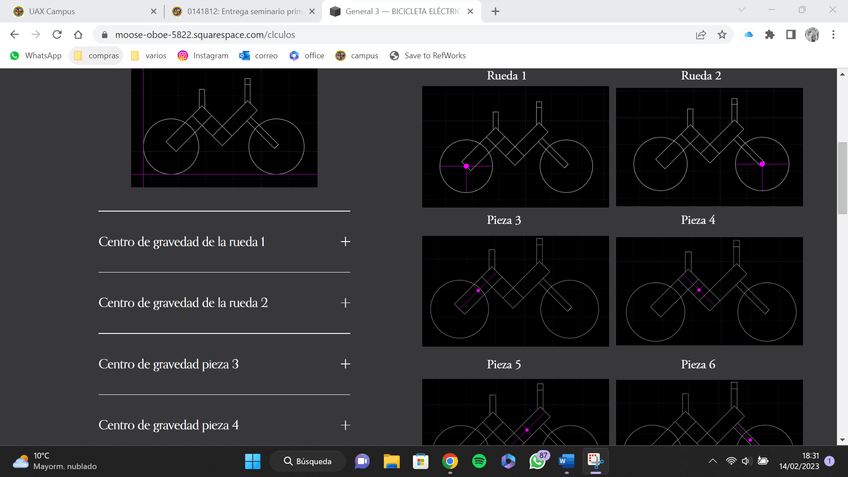Open the tab search chevron
The height and width of the screenshot is (477, 848).
coord(741,10)
